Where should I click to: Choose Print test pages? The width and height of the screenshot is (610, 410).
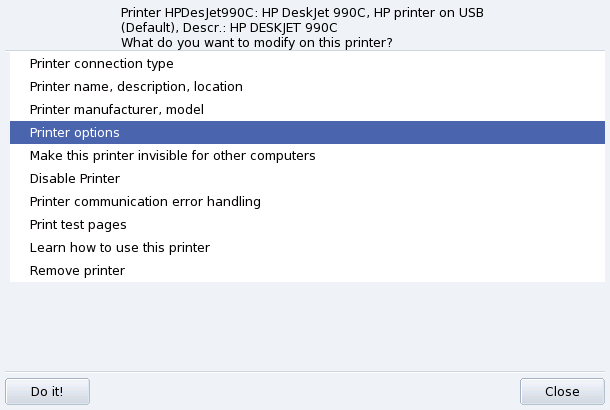[x=78, y=225]
